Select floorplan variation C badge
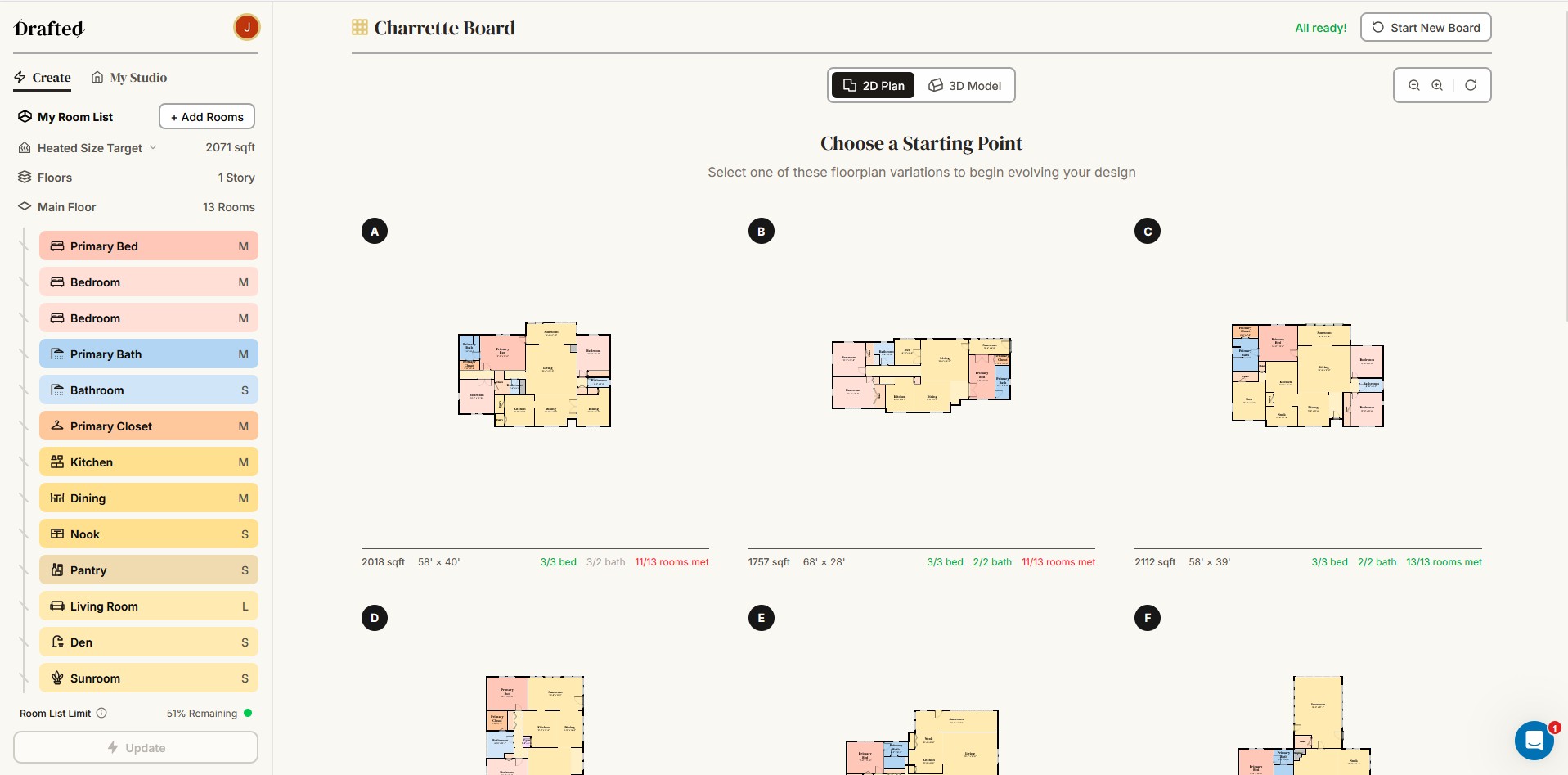This screenshot has width=1568, height=775. 1148,232
